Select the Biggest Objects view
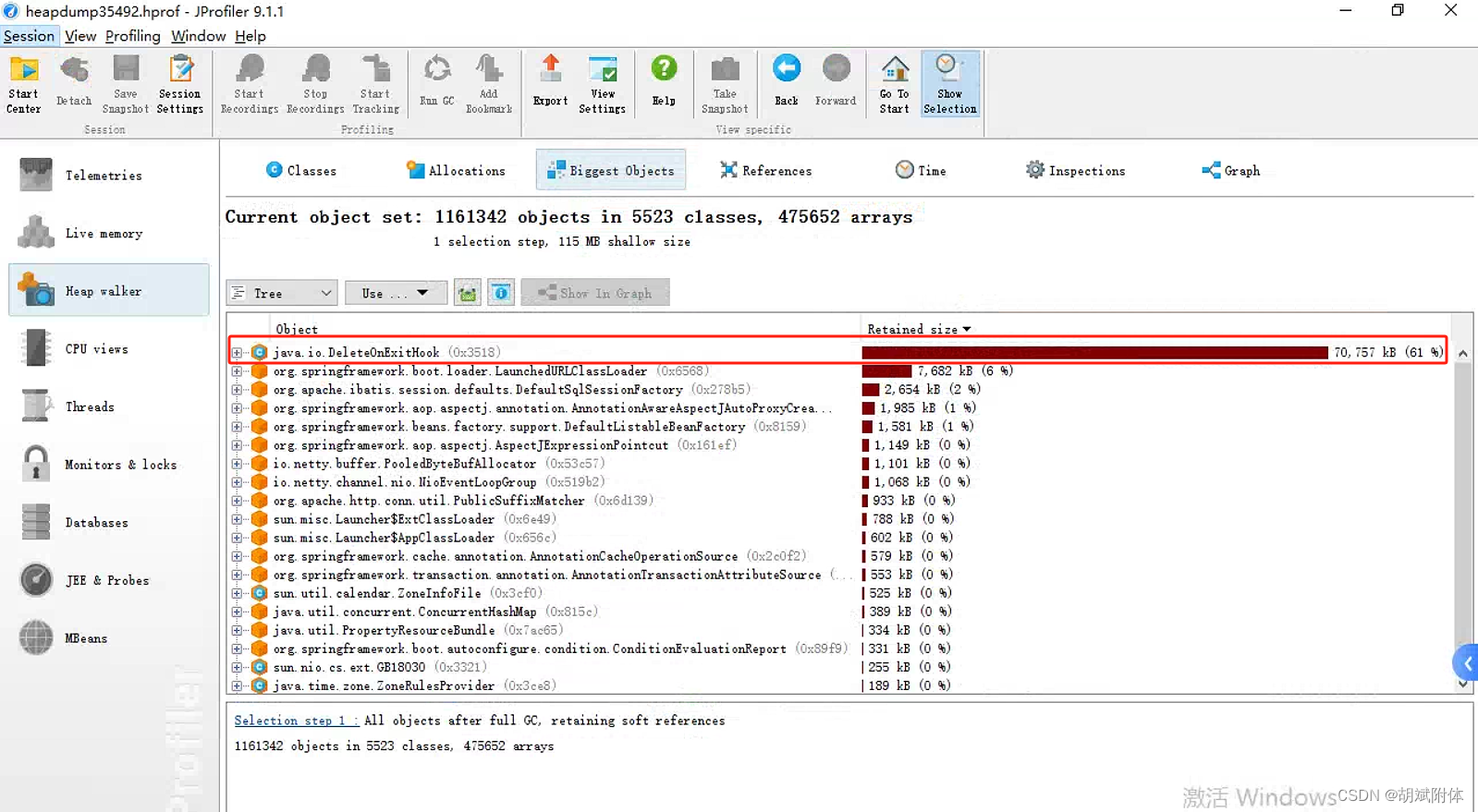 pos(611,170)
